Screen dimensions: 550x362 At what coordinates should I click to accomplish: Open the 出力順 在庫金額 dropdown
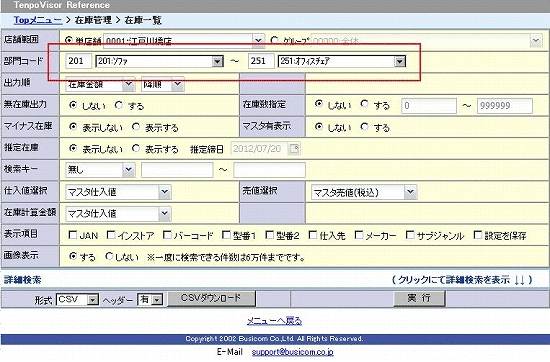point(100,85)
